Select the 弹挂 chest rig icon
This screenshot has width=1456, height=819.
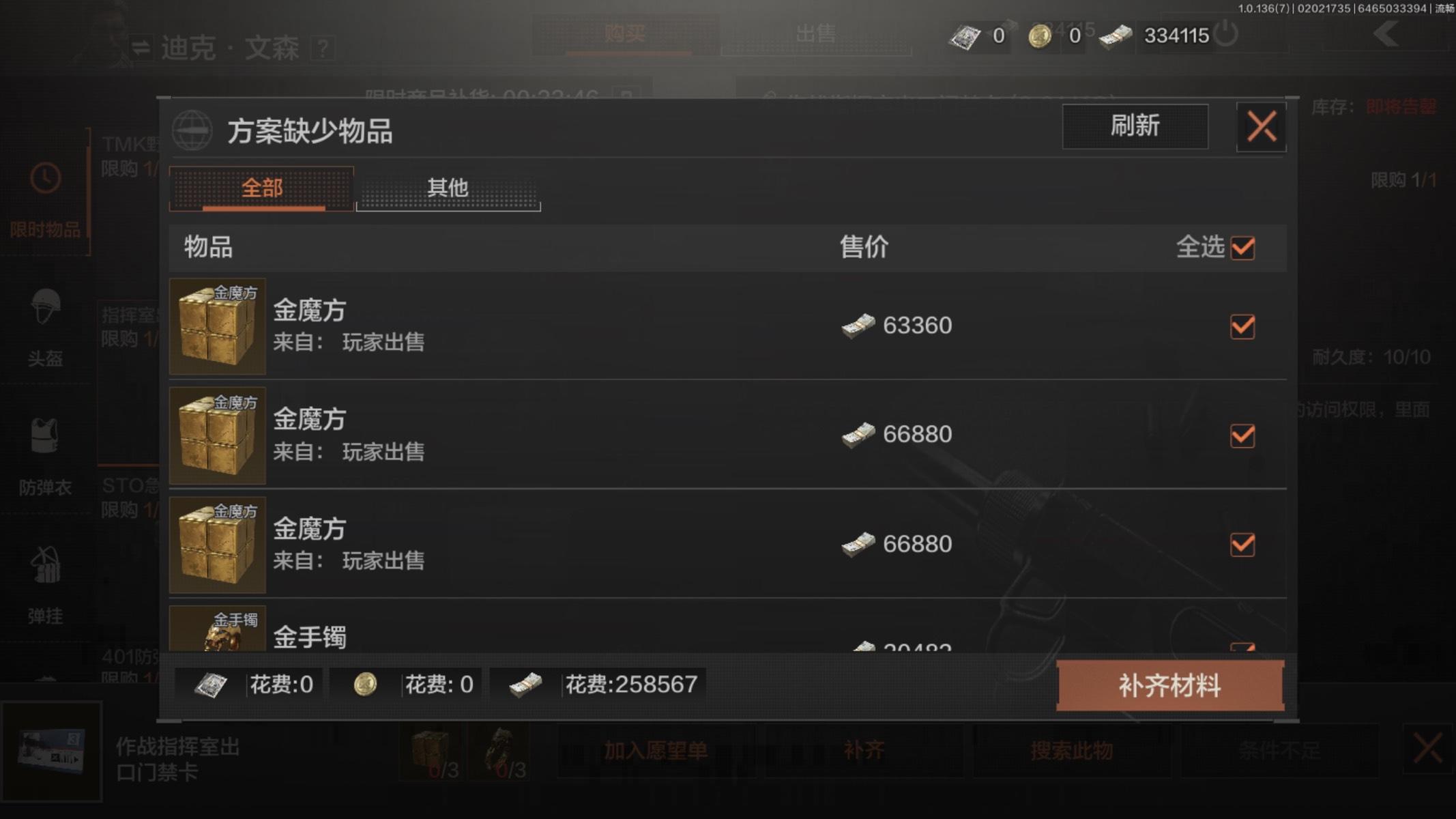coord(46,565)
